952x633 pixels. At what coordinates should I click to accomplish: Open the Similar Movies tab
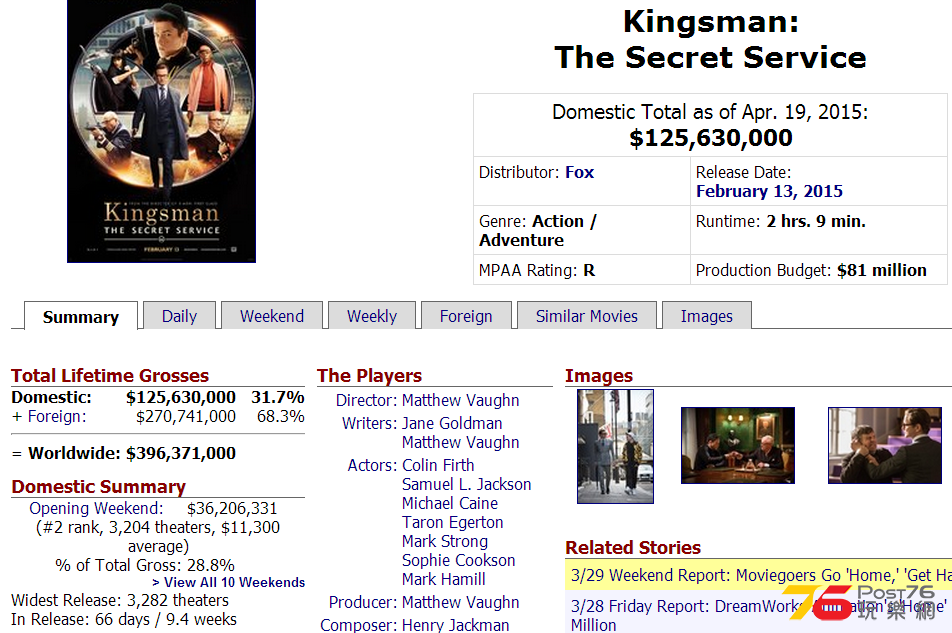[x=586, y=316]
